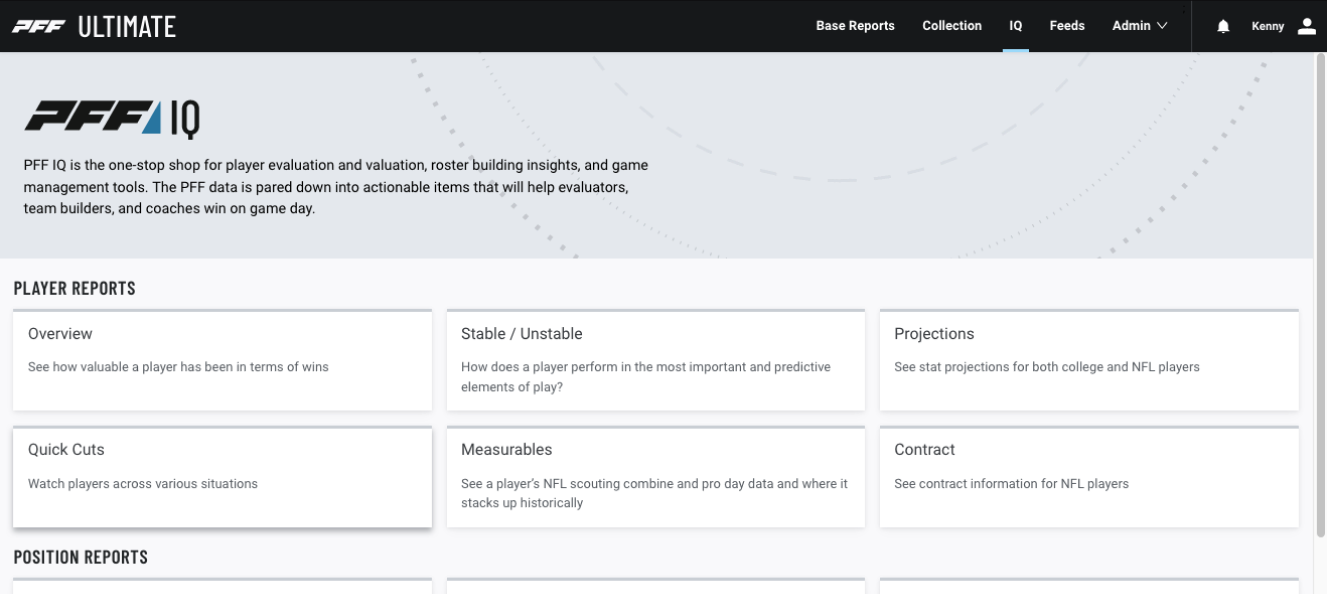Click the Player Reports section heading
This screenshot has height=594, width=1327.
(75, 289)
